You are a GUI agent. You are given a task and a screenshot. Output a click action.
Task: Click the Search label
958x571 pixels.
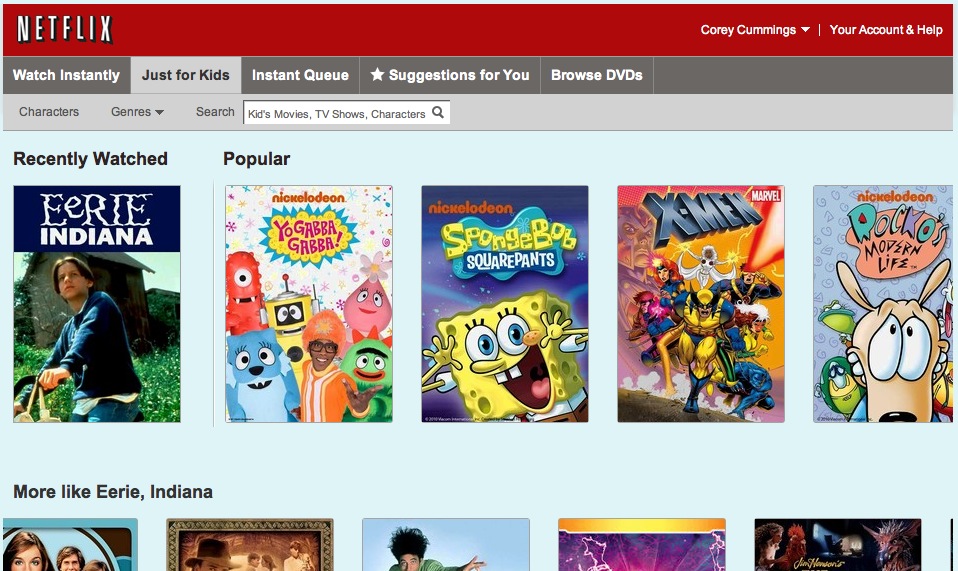[x=215, y=112]
